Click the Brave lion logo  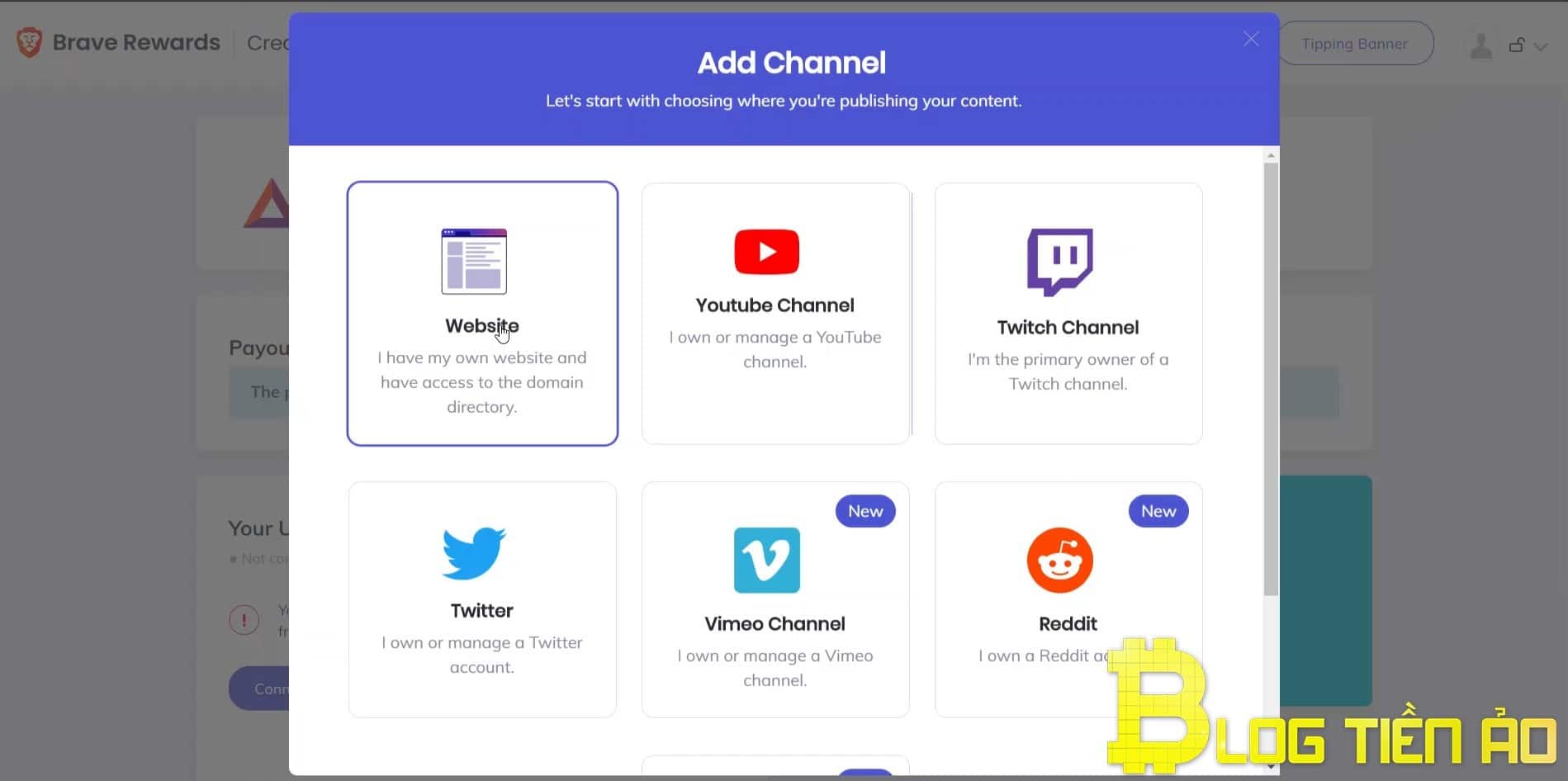tap(30, 42)
